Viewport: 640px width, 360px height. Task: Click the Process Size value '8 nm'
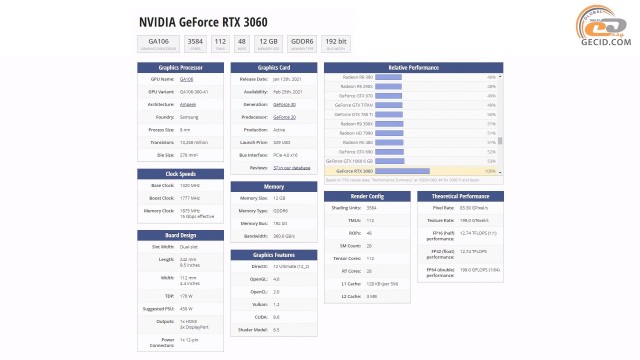(x=185, y=130)
